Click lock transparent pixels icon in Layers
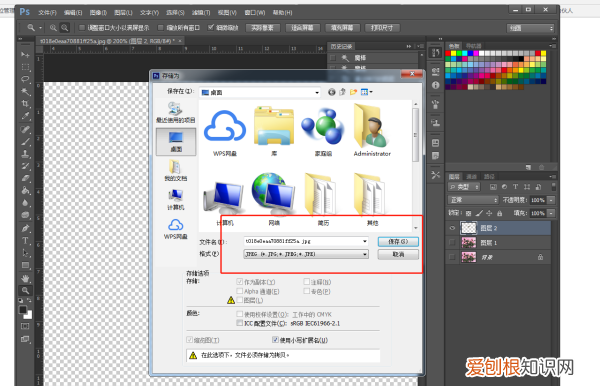The width and height of the screenshot is (600, 386). 468,213
